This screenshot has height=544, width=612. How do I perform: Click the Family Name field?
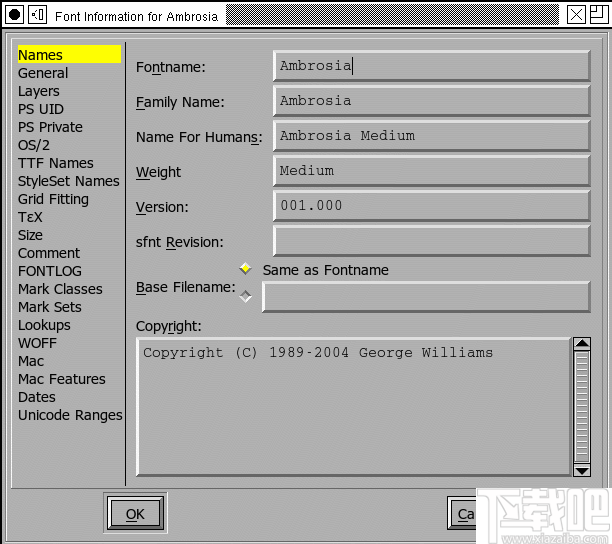[432, 101]
